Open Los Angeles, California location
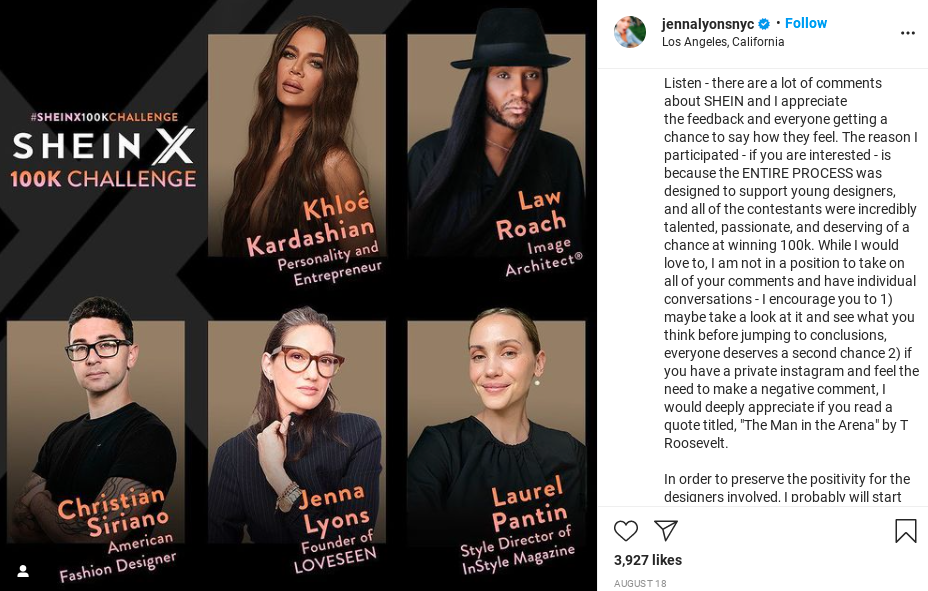Image resolution: width=928 pixels, height=591 pixels. (723, 42)
